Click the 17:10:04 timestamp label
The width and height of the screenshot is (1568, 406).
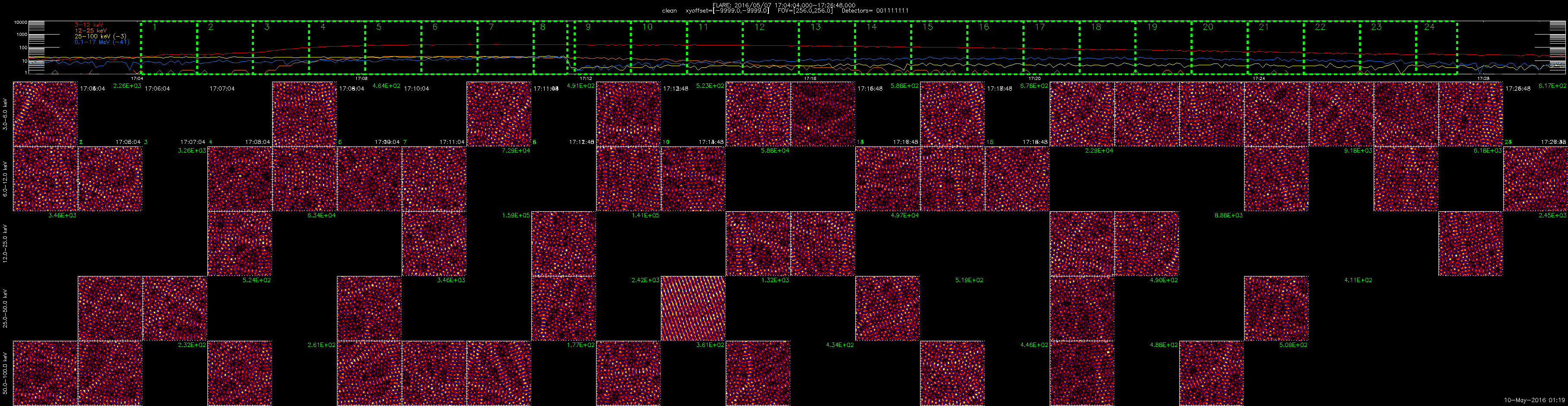(416, 88)
